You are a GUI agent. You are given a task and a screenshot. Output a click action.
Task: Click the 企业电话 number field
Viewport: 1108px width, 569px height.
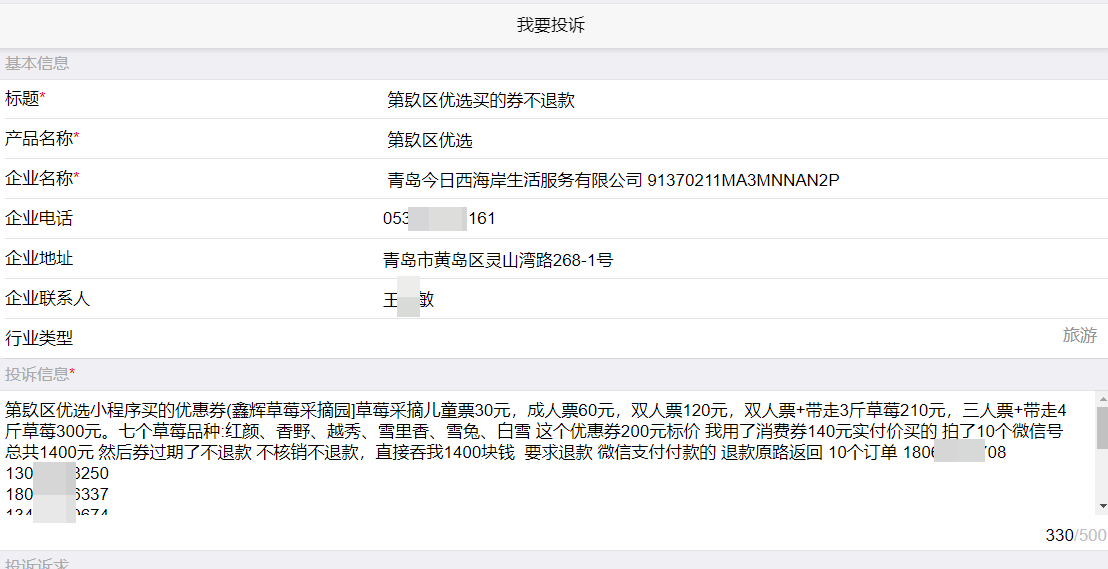(x=744, y=218)
